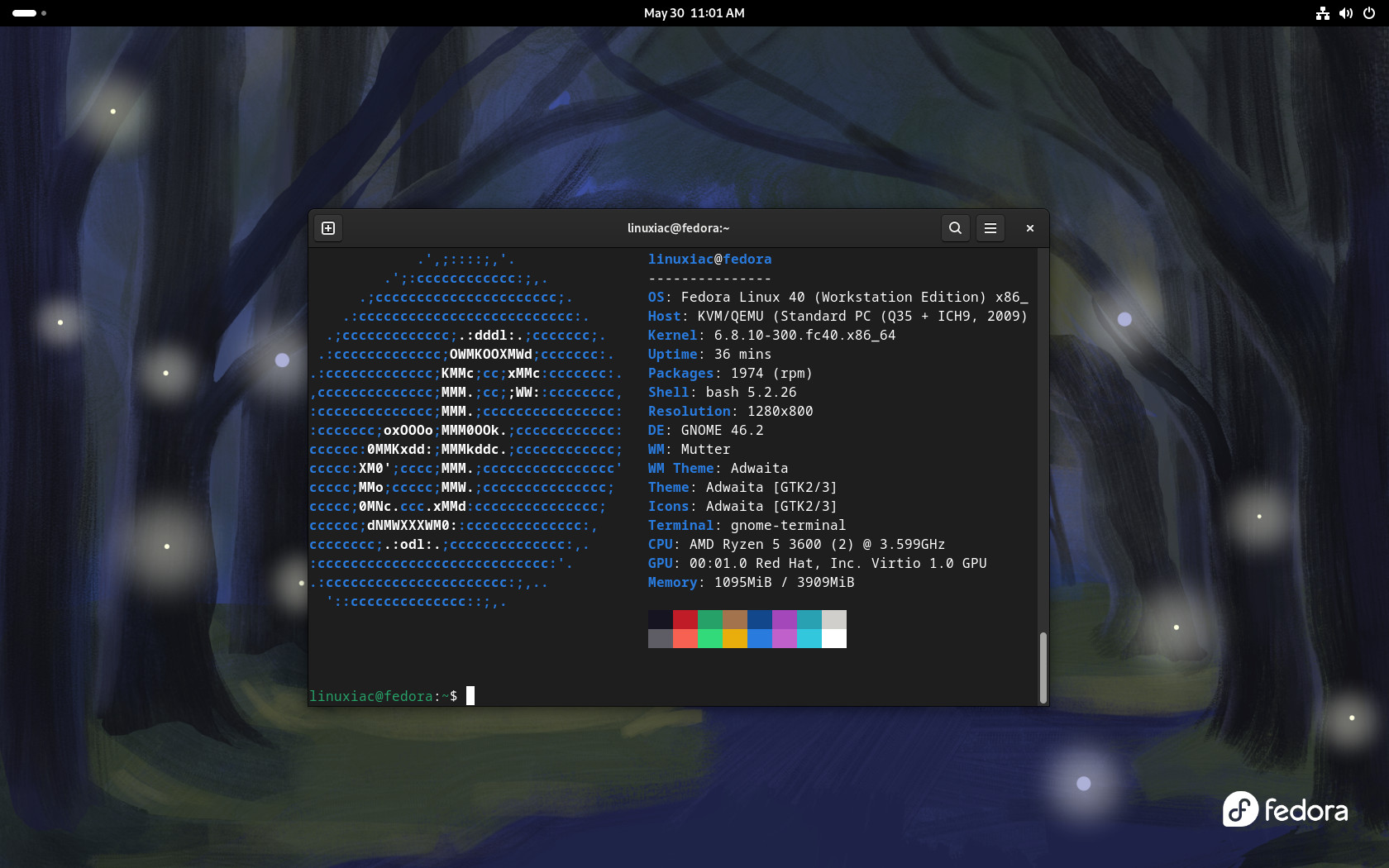Click the "linuxiac@fedora:~$" shell prompt
This screenshot has height=868, width=1389.
(x=384, y=697)
